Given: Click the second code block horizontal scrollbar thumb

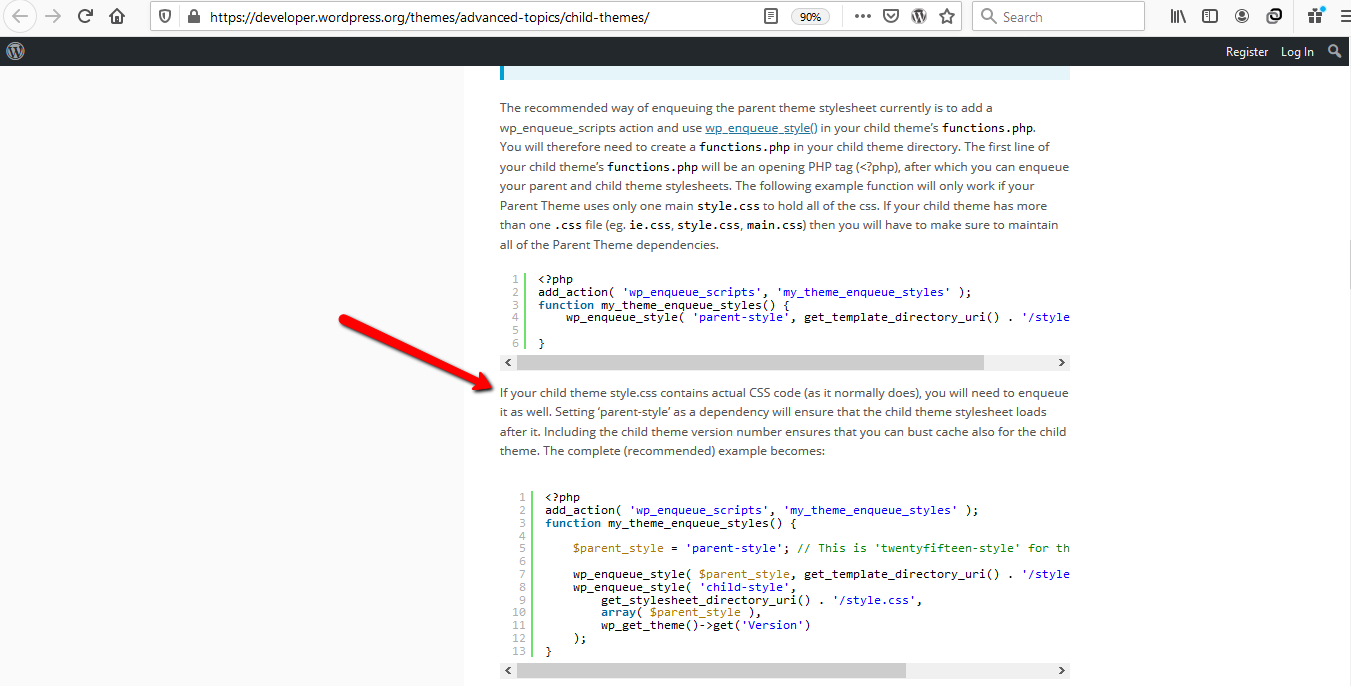Looking at the screenshot, I should point(711,671).
